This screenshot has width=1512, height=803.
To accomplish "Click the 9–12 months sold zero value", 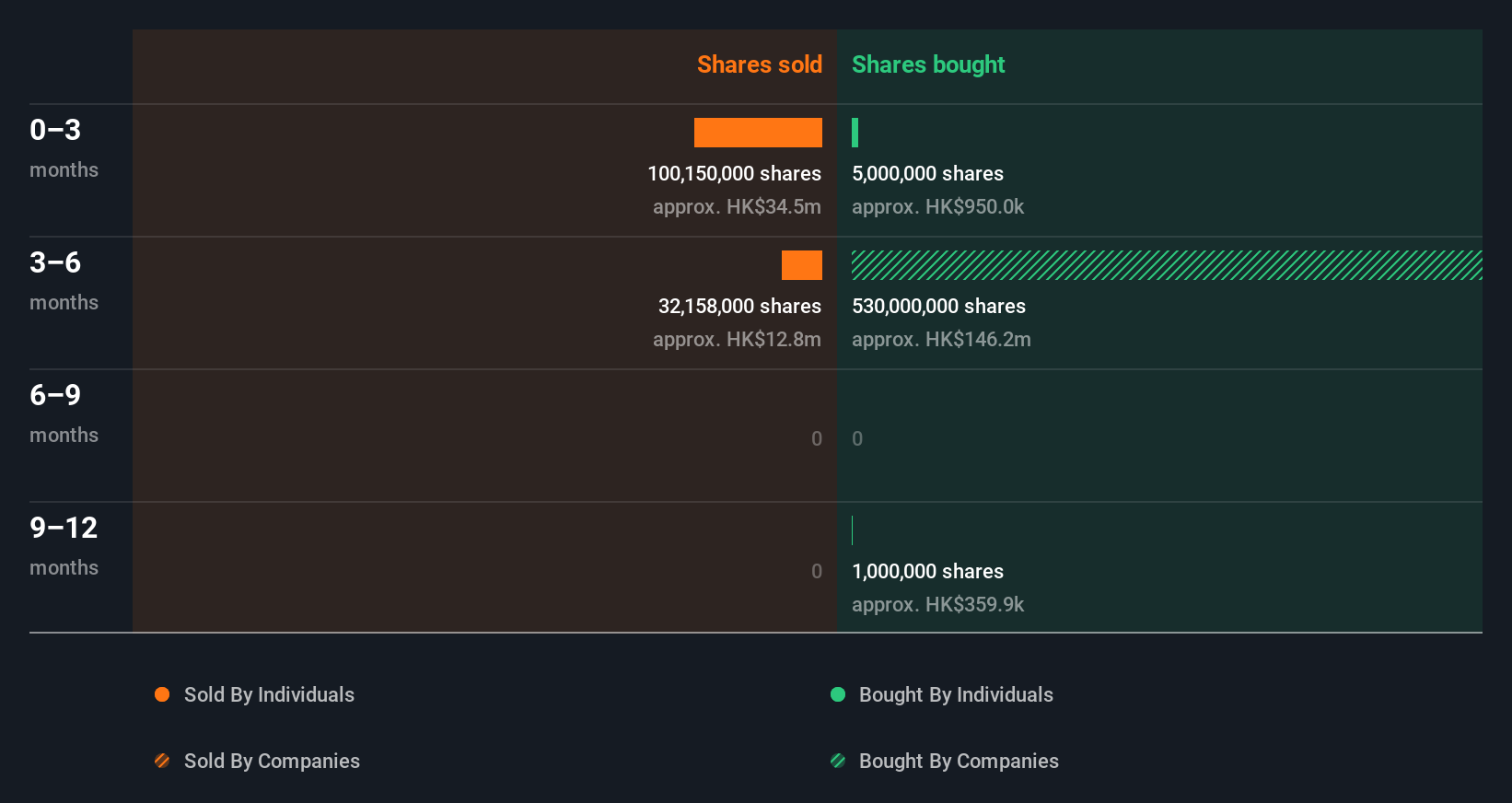I will tap(817, 572).
